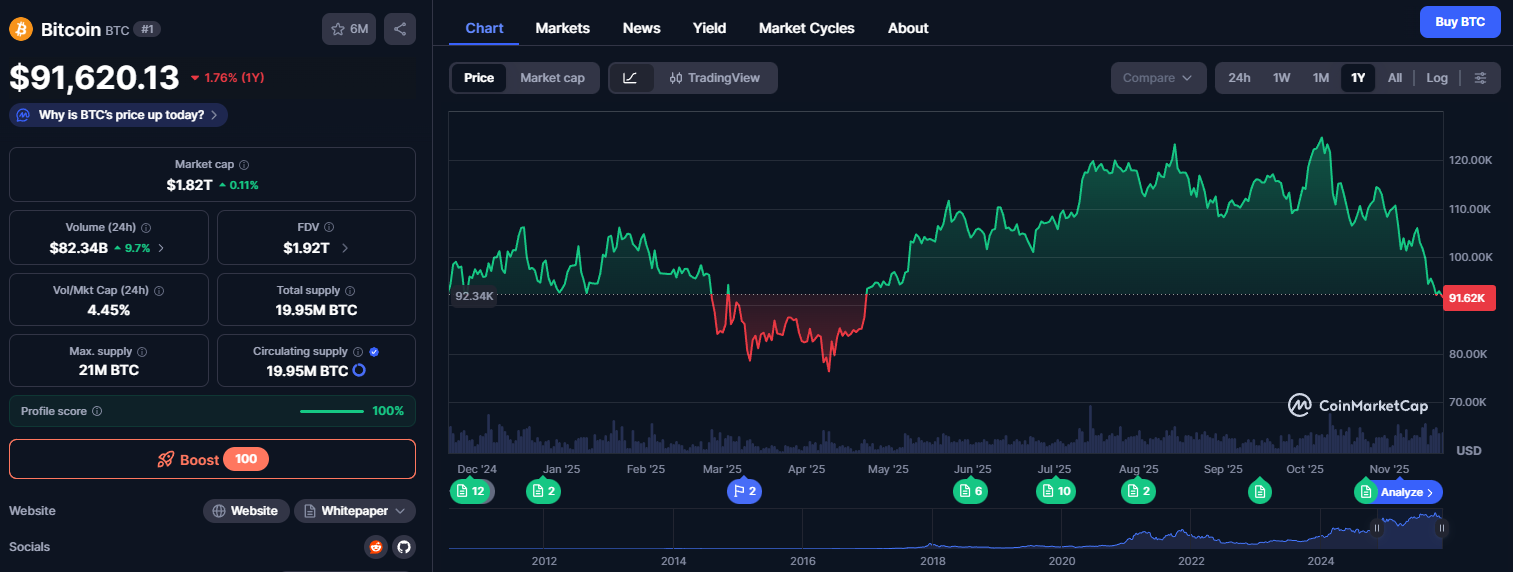Viewport: 1513px width, 572px height.
Task: Open the Markets tab
Action: click(x=562, y=28)
